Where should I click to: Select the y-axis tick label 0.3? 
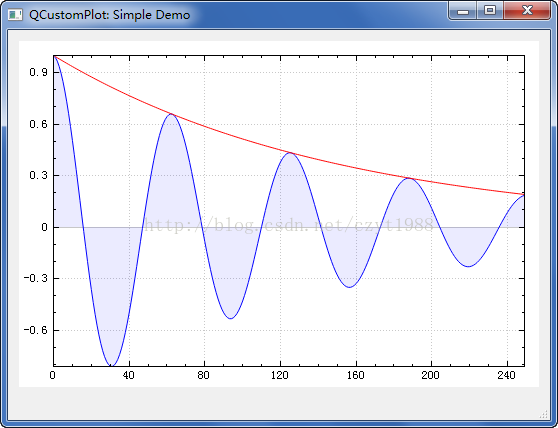38,175
